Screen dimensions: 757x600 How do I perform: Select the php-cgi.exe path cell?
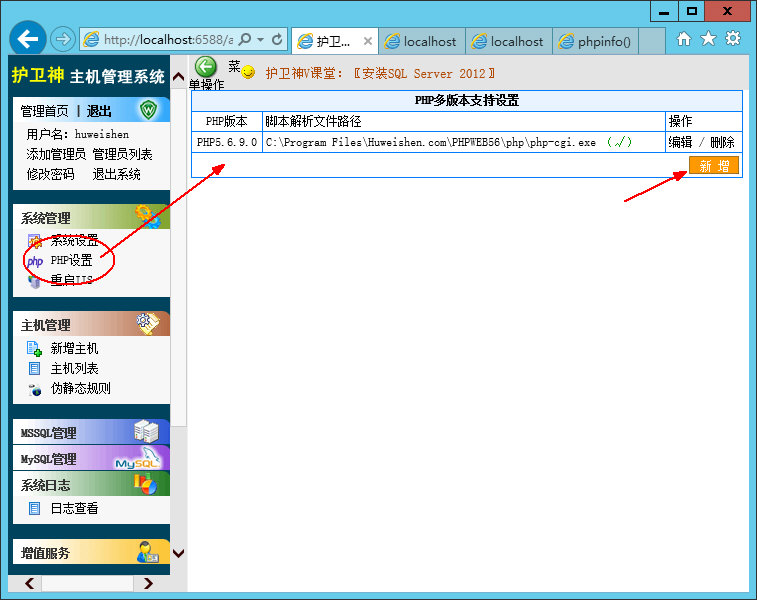(464, 142)
